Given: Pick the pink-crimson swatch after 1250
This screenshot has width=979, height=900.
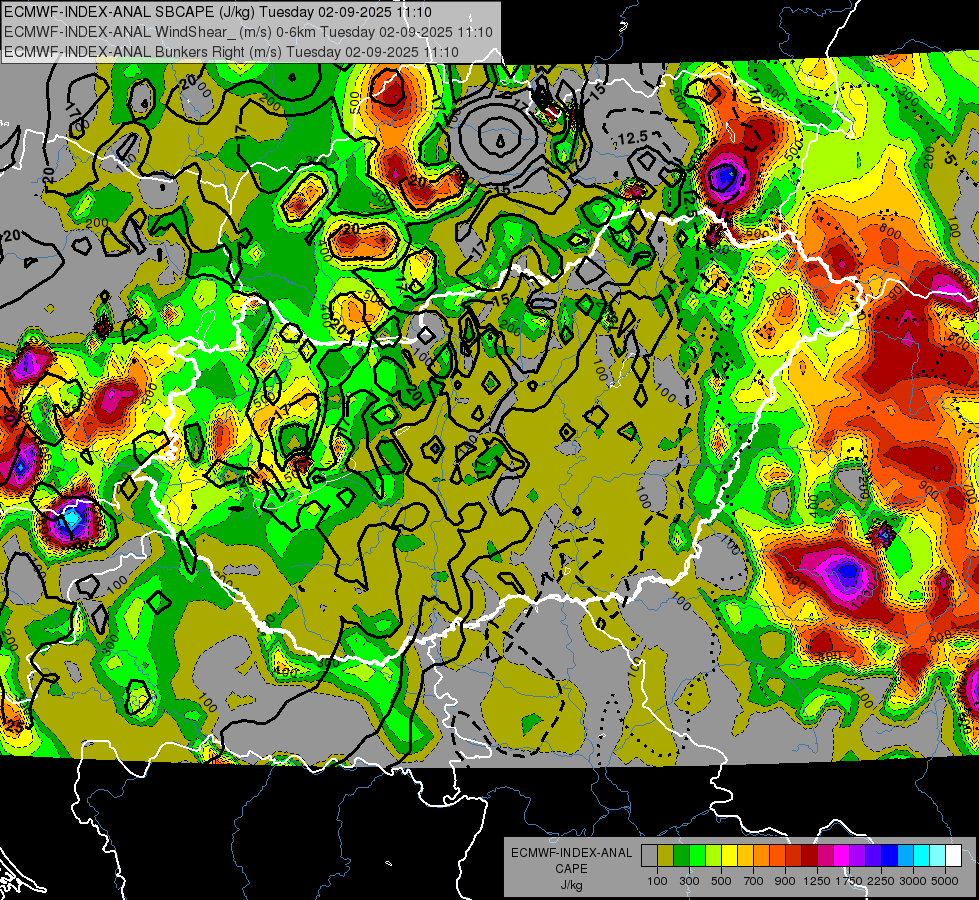Looking at the screenshot, I should [x=825, y=856].
